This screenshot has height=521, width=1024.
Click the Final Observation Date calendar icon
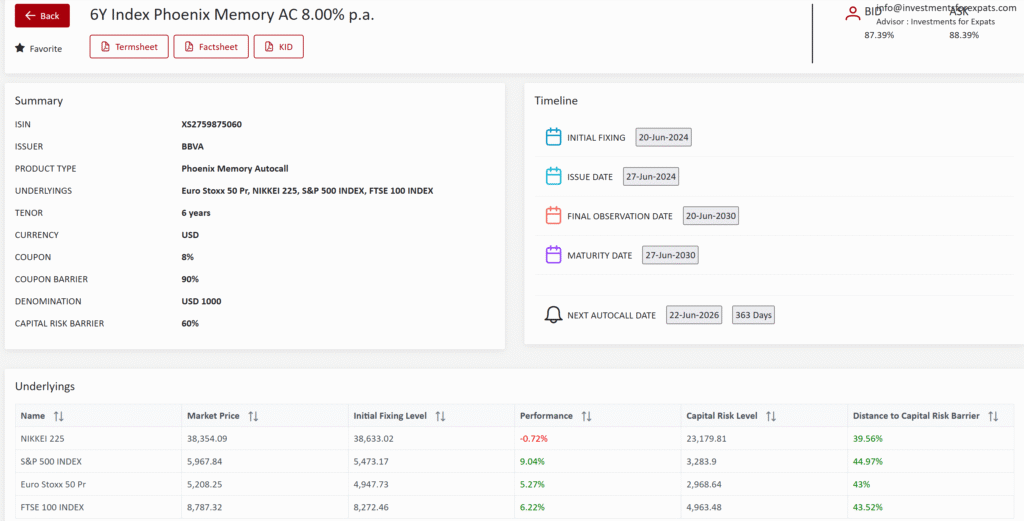553,215
